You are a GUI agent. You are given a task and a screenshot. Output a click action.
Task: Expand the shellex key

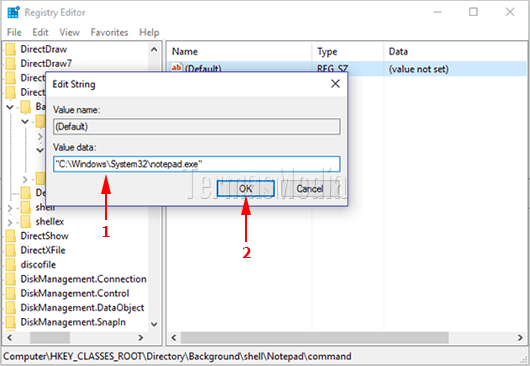(x=10, y=222)
